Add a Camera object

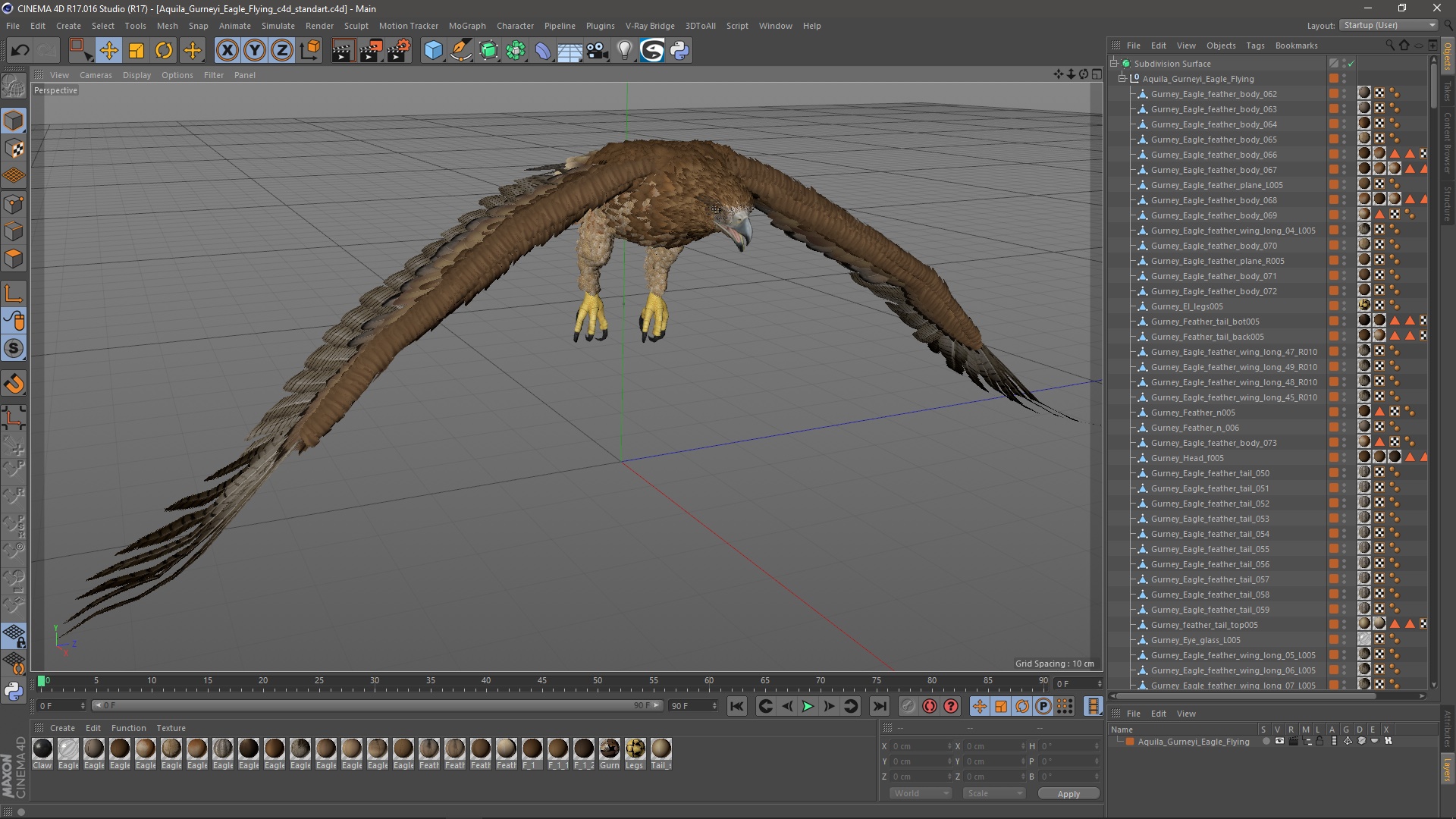click(x=598, y=51)
